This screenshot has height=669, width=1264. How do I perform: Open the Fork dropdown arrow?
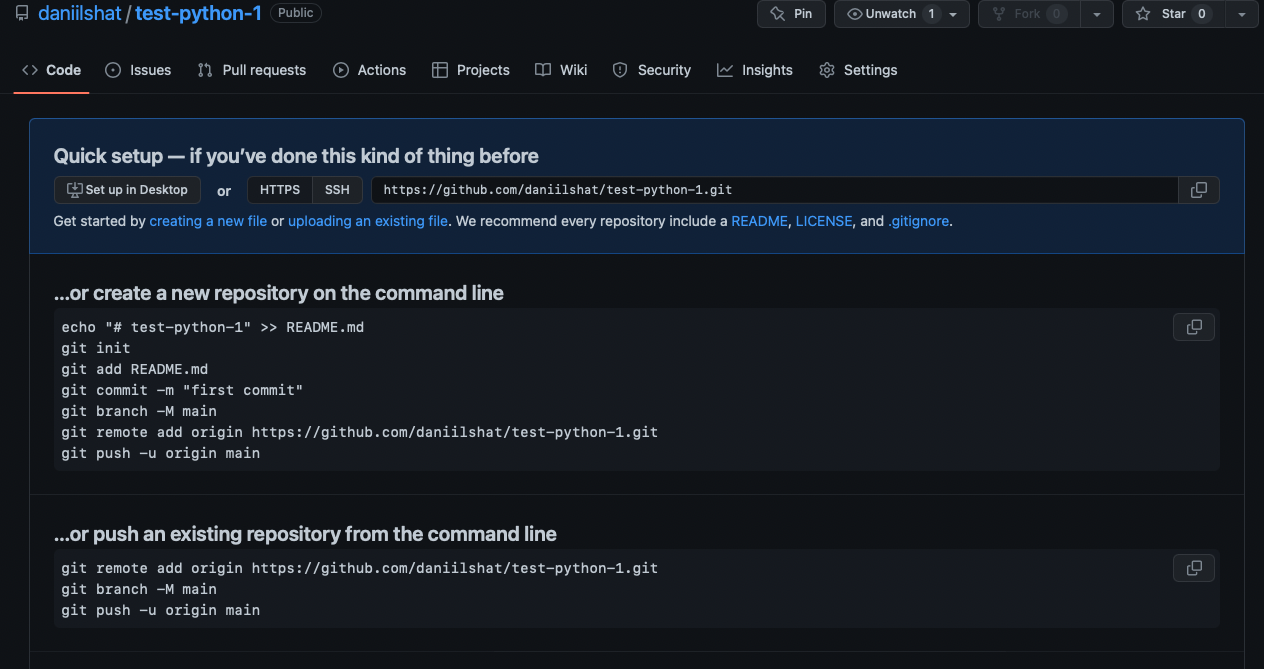[x=1097, y=14]
